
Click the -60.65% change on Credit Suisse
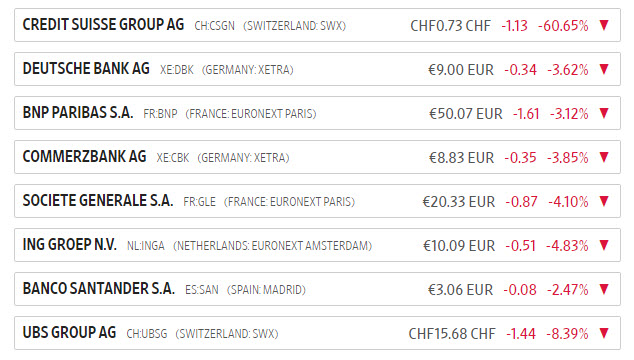563,26
